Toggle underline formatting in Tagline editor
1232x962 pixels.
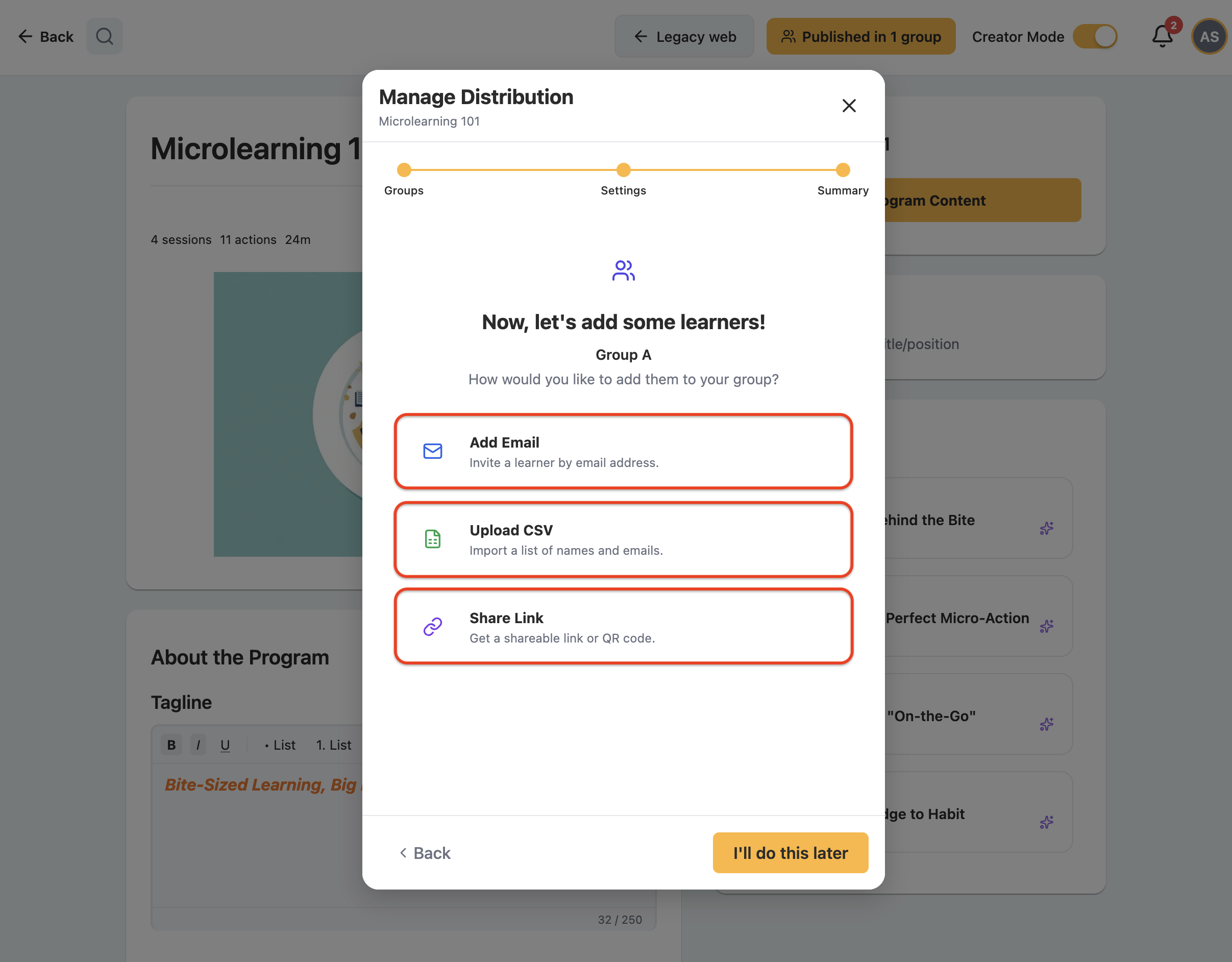(225, 745)
